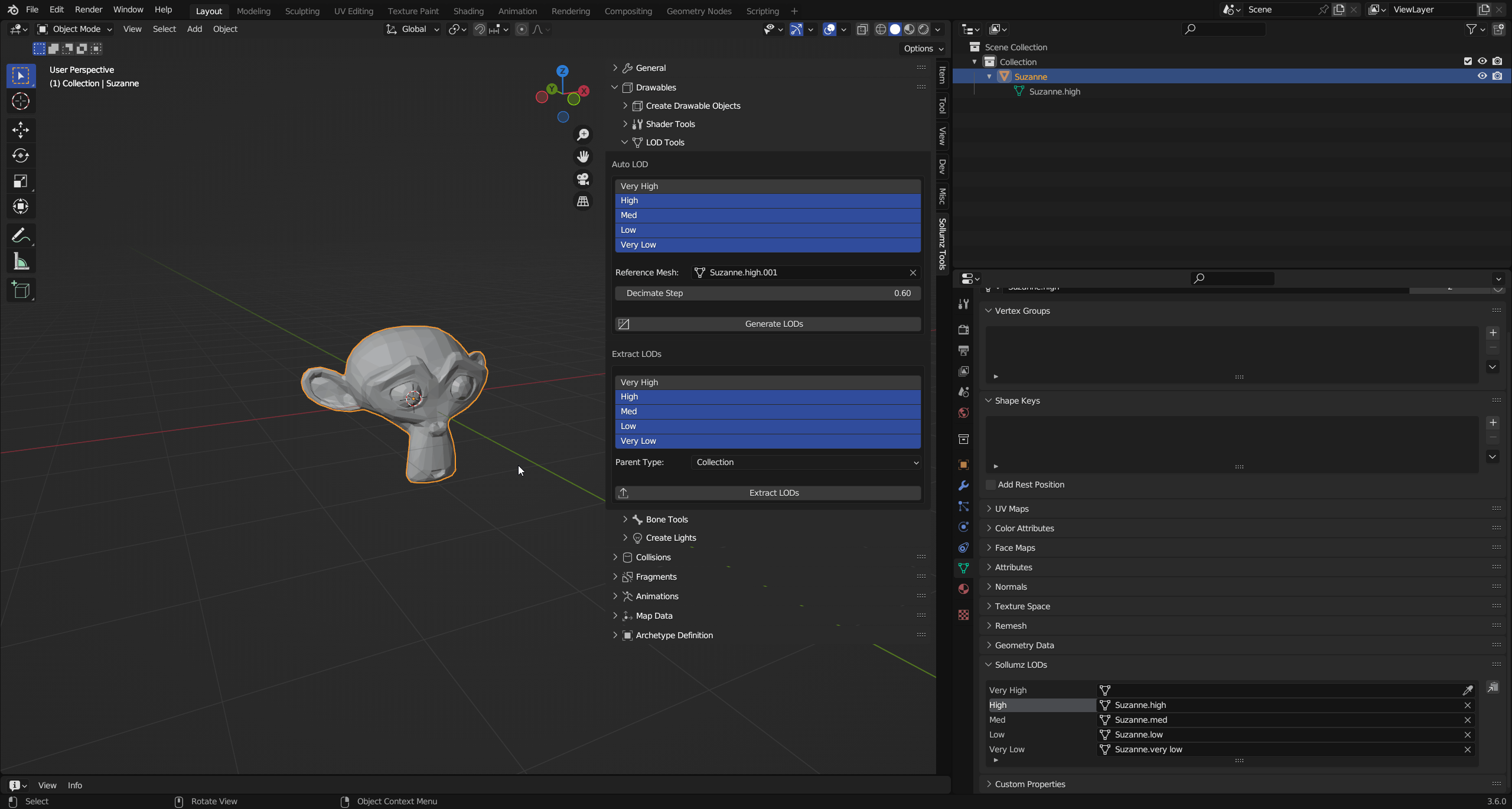
Task: Clear Suzanne.med LOD mesh
Action: [1467, 720]
